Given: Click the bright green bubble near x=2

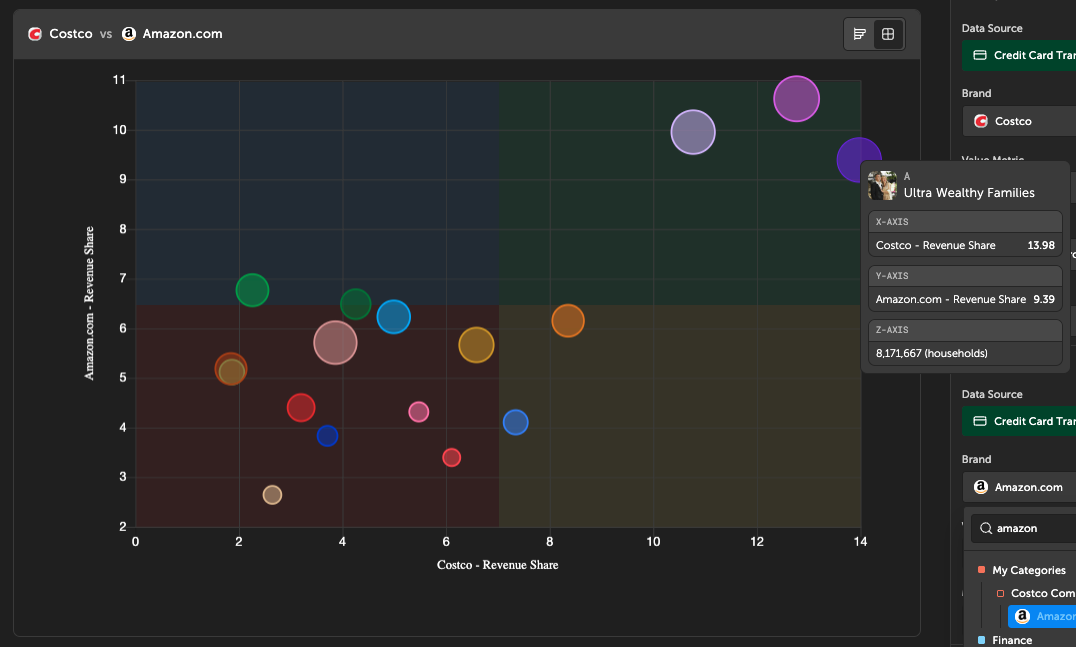Looking at the screenshot, I should [252, 290].
